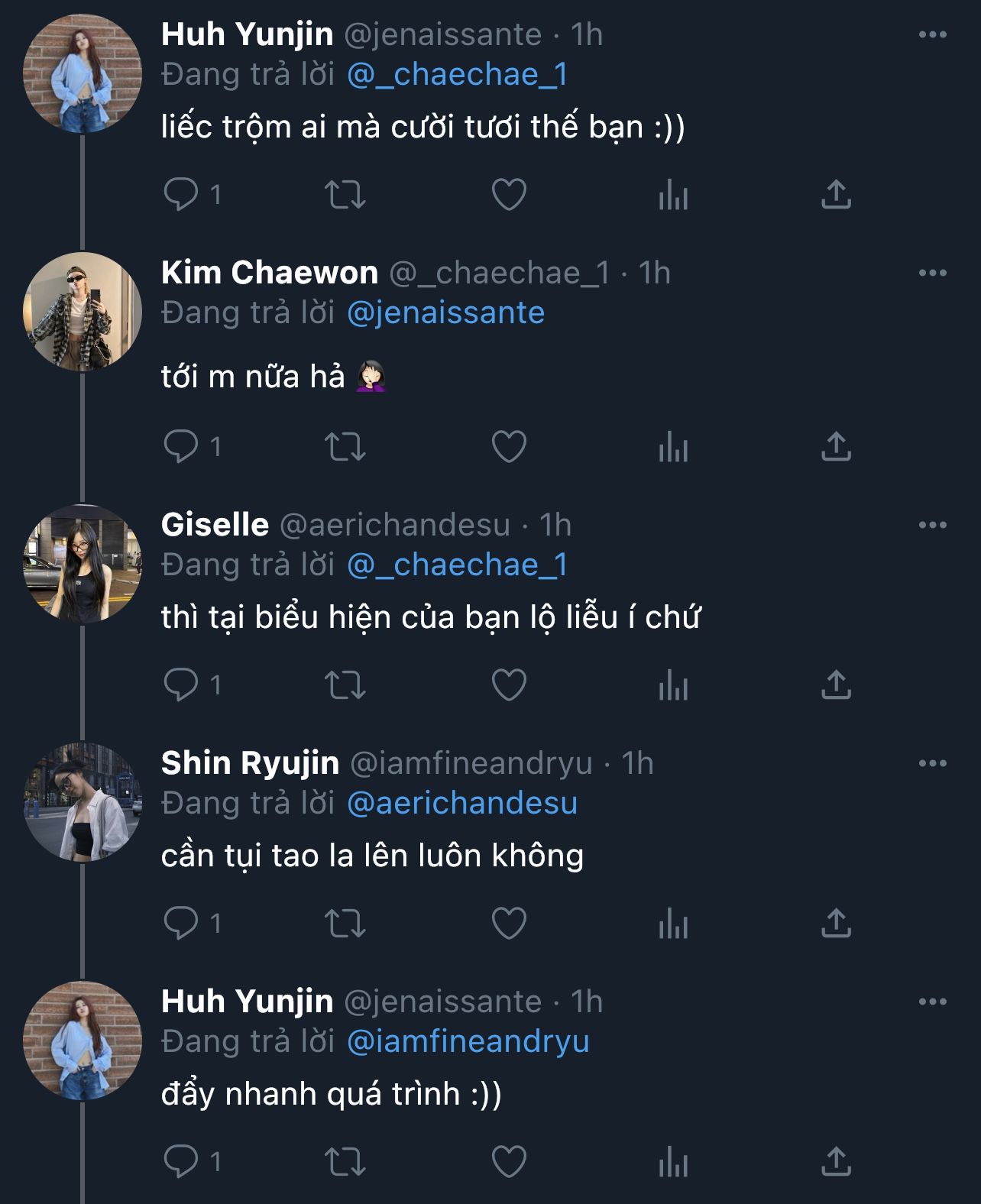Share Shin Ryujin's tweet
The width and height of the screenshot is (981, 1204).
click(836, 923)
